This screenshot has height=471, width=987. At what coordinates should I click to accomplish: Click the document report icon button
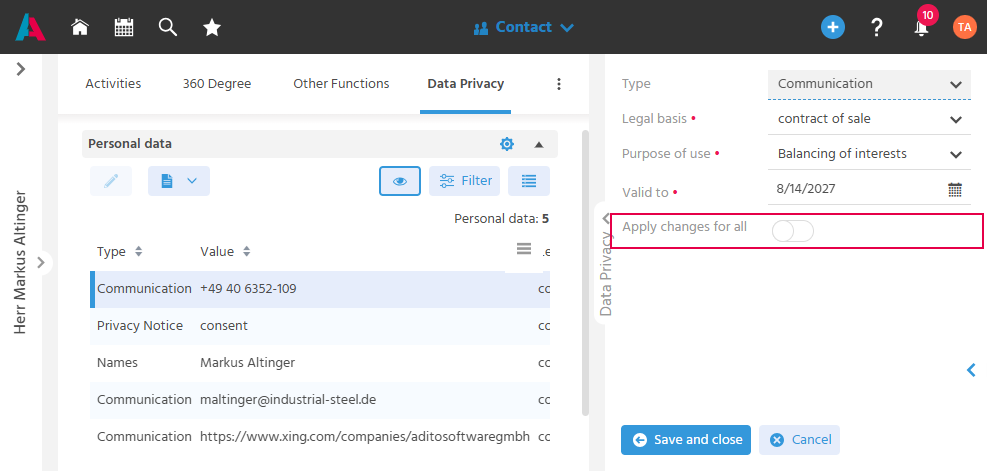(x=179, y=181)
